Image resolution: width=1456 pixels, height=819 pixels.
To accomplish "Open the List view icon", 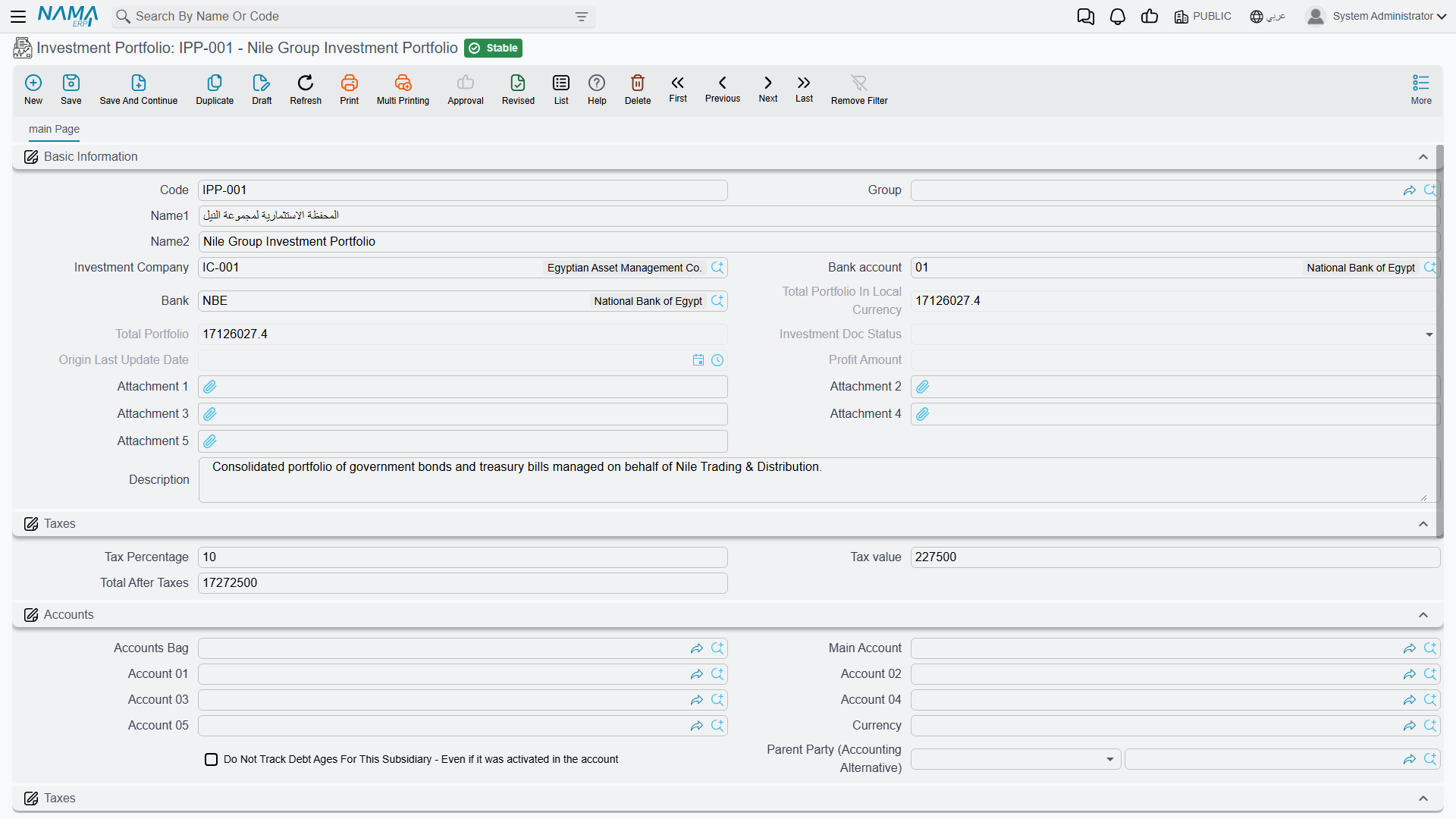I will [561, 89].
